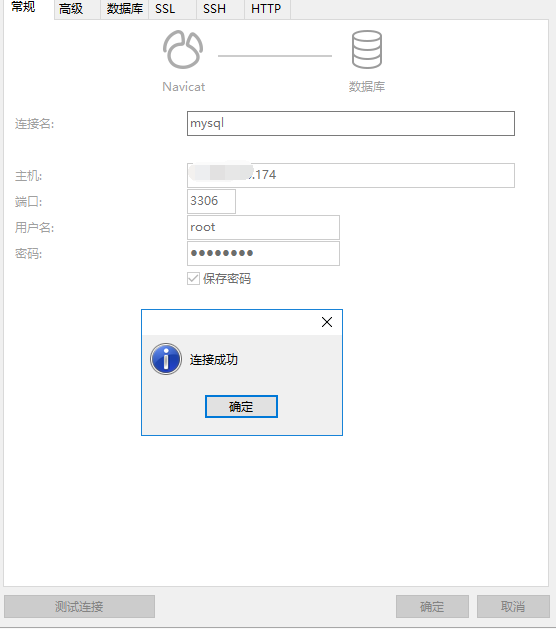Click the 取消 button
The width and height of the screenshot is (556, 629).
pos(513,606)
